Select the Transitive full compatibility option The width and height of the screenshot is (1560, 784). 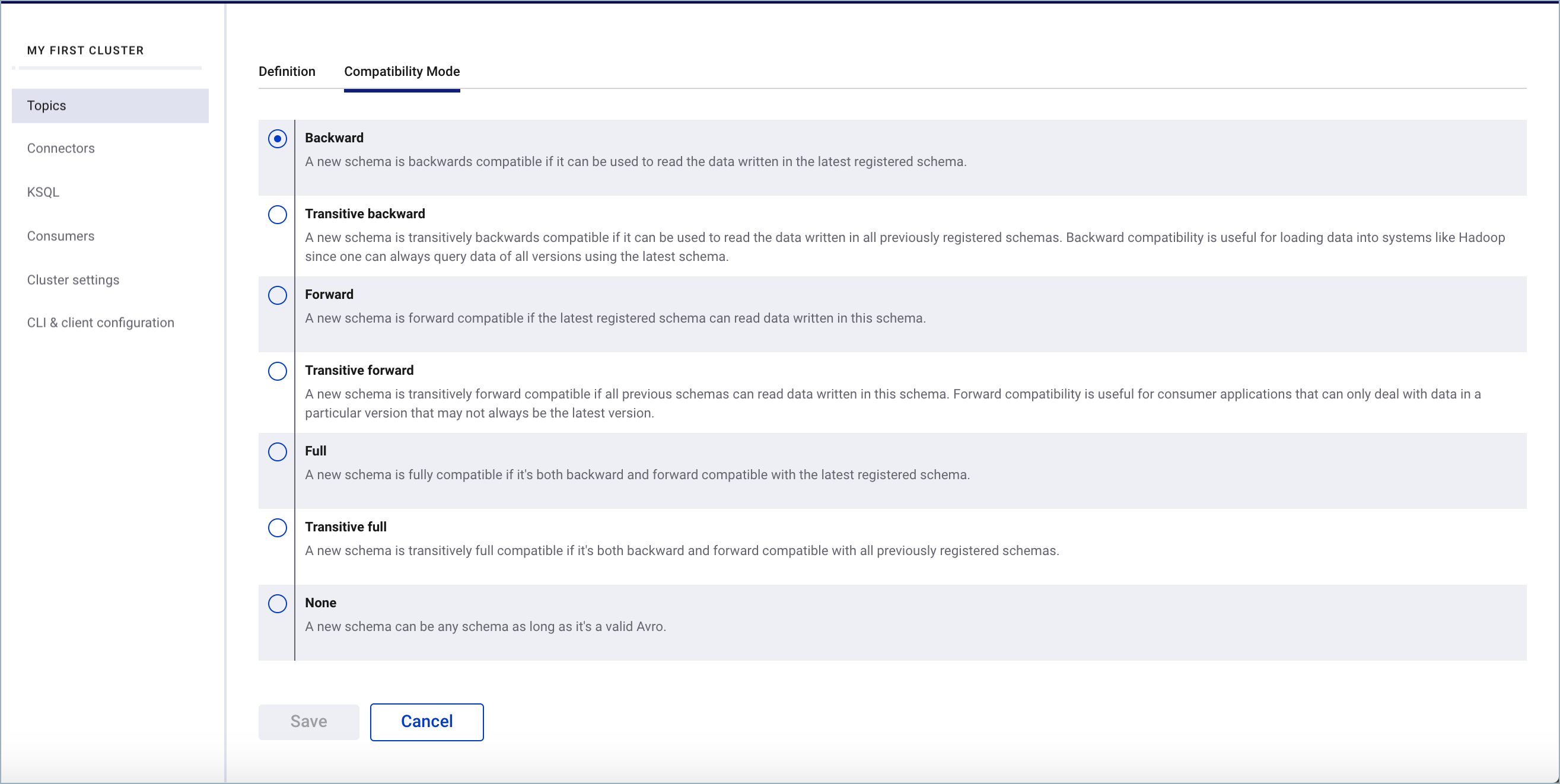pyautogui.click(x=277, y=527)
